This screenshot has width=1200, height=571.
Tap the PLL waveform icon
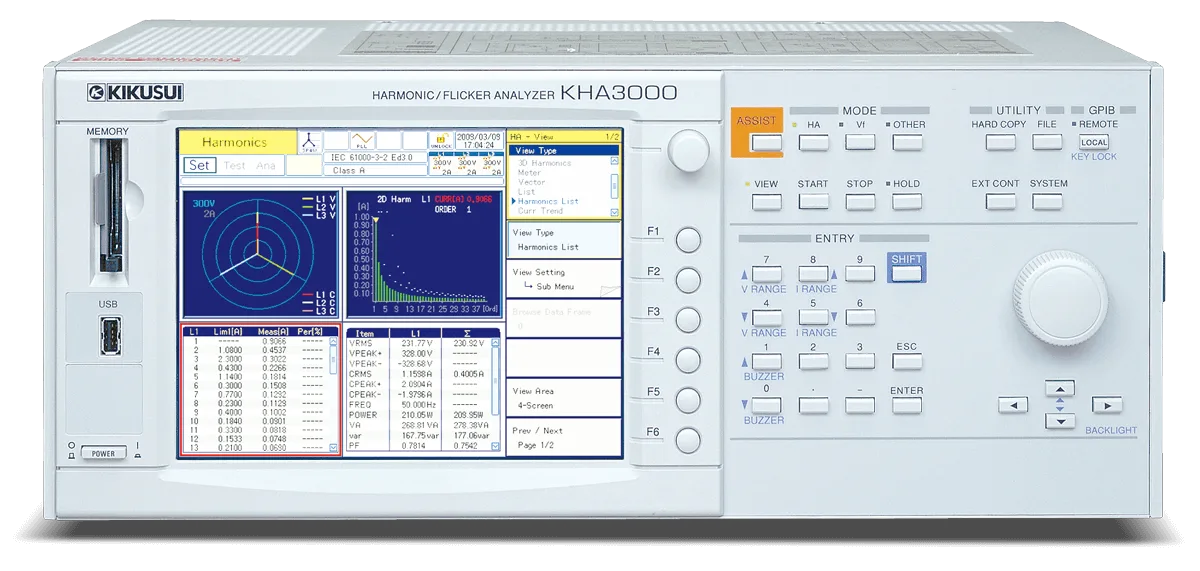(x=362, y=140)
